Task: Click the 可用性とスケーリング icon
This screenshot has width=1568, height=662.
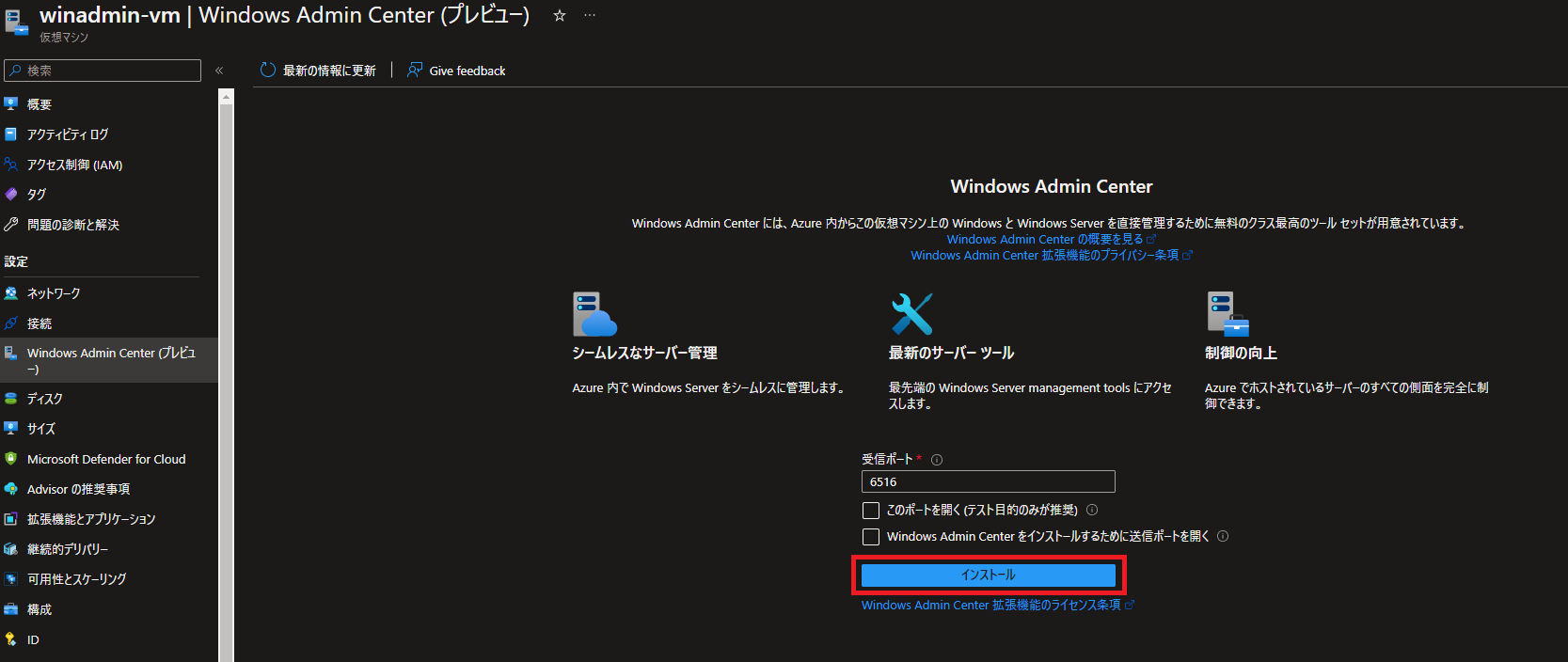Action: tap(11, 579)
